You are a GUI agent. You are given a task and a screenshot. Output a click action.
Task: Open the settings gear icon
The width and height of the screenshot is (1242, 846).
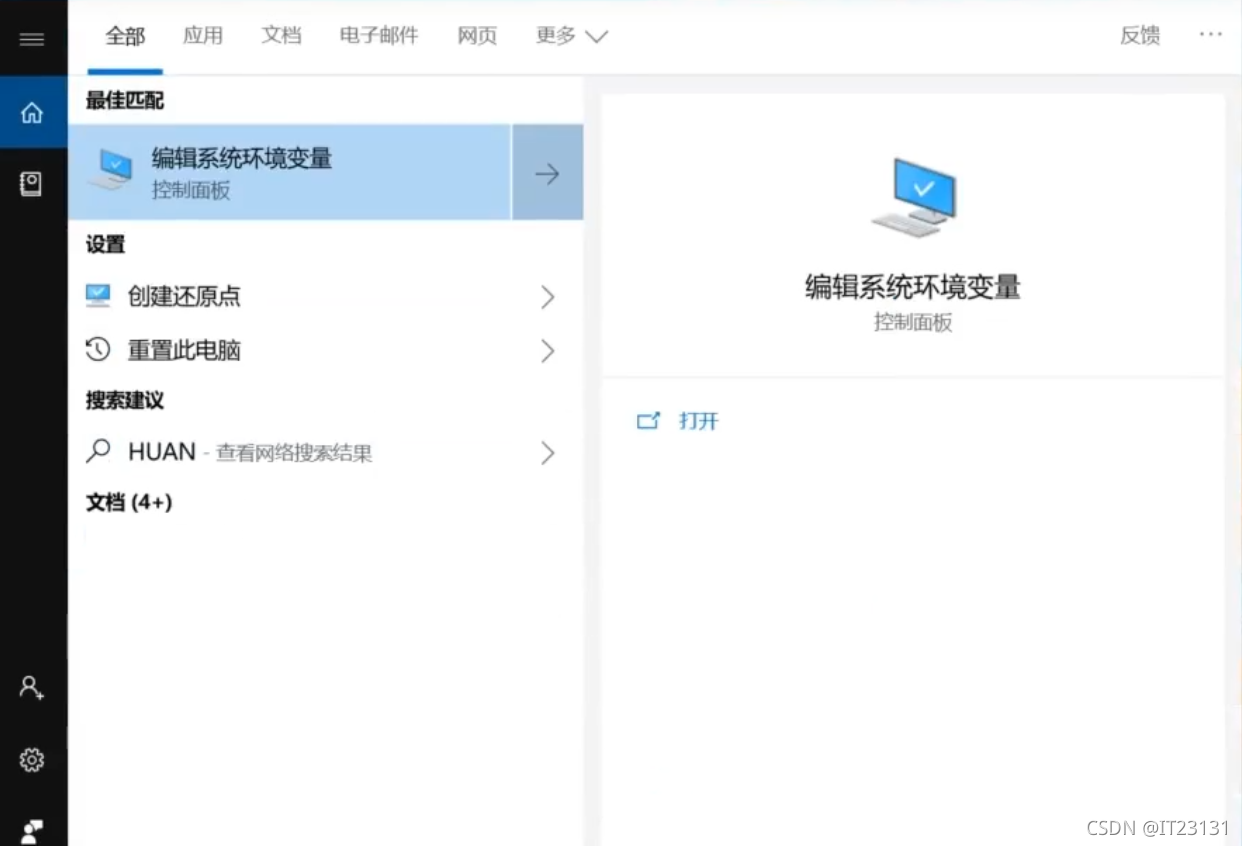pyautogui.click(x=32, y=760)
